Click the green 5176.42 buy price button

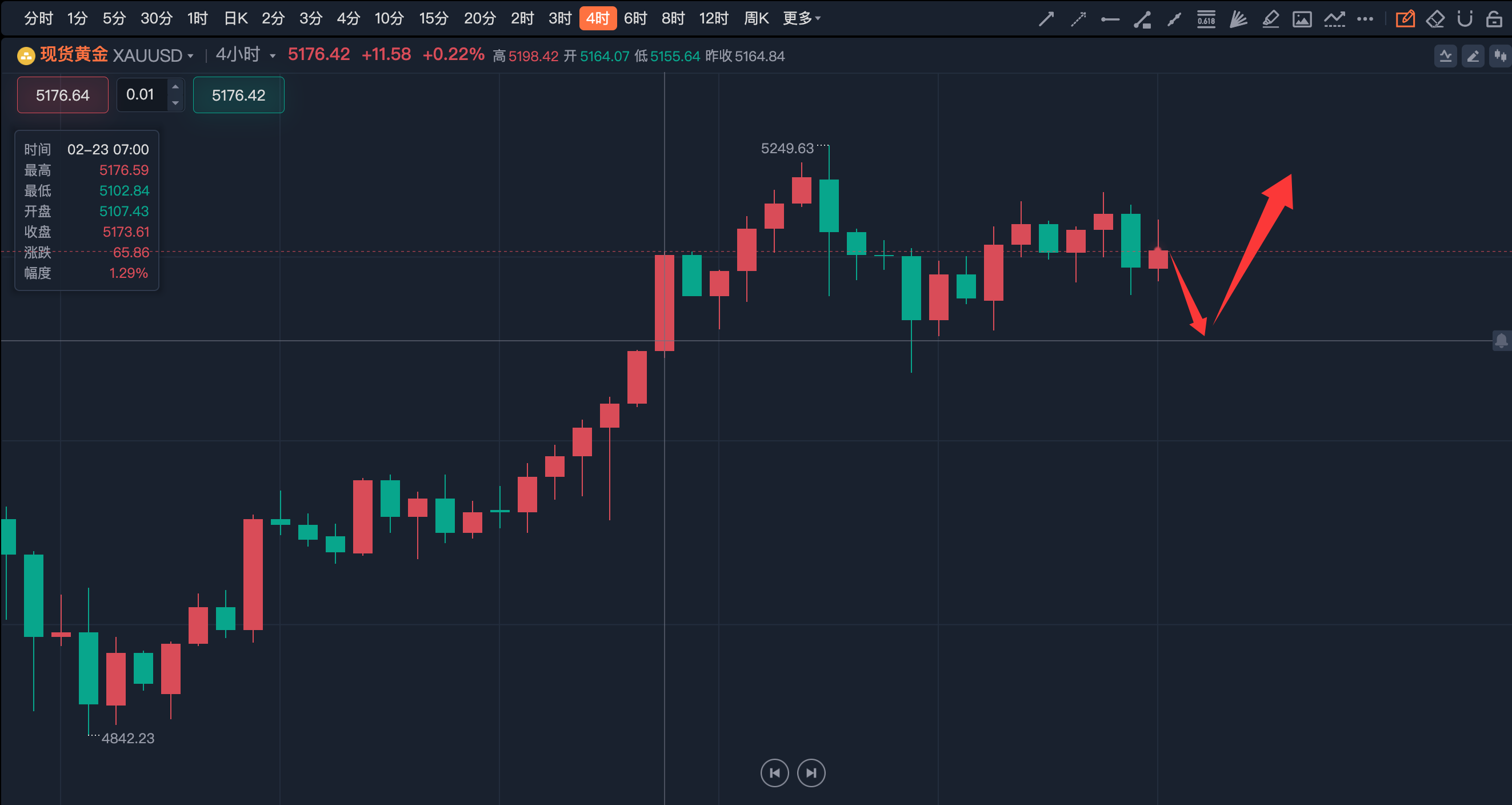click(238, 94)
